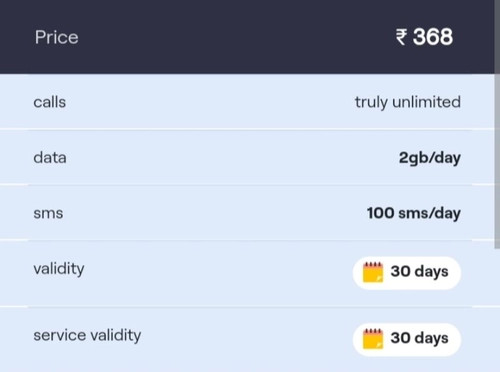Tap the calls row label

pos(50,102)
